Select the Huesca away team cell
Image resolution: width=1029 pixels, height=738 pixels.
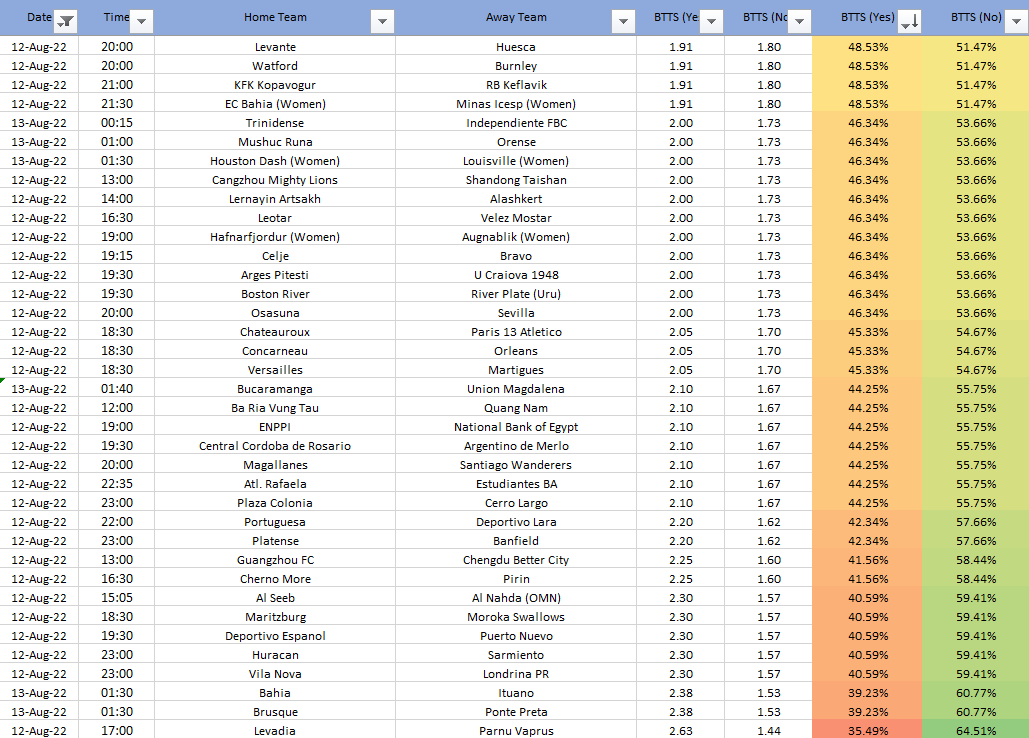click(516, 47)
